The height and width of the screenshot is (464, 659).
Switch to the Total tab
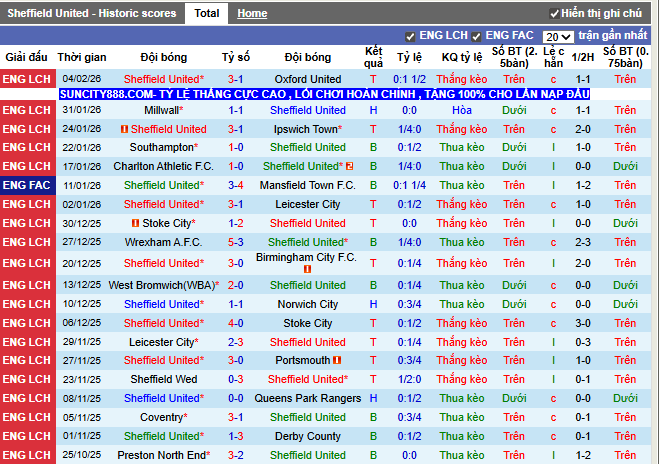(x=206, y=13)
